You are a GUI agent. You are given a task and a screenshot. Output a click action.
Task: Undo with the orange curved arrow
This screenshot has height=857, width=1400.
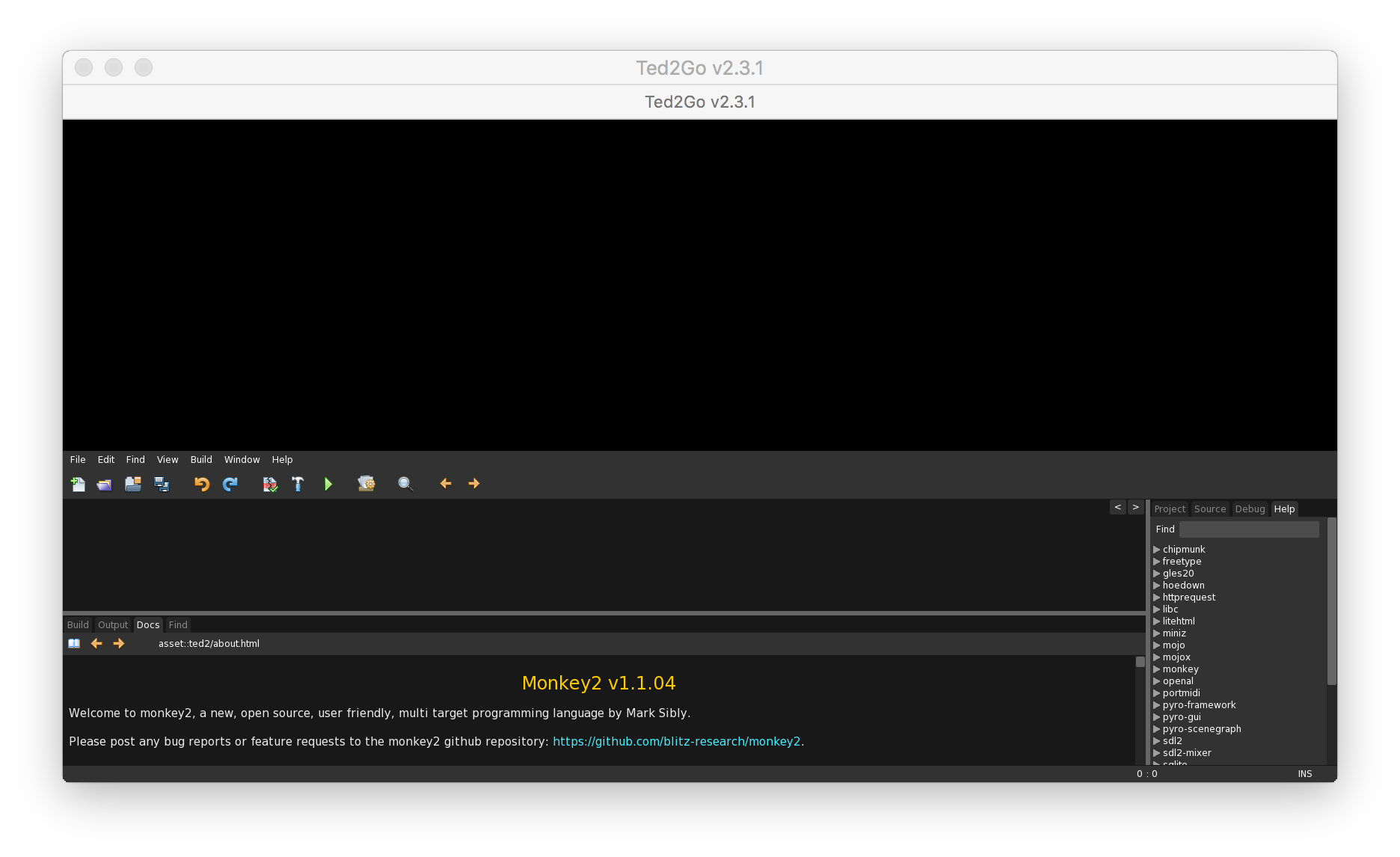pos(202,484)
